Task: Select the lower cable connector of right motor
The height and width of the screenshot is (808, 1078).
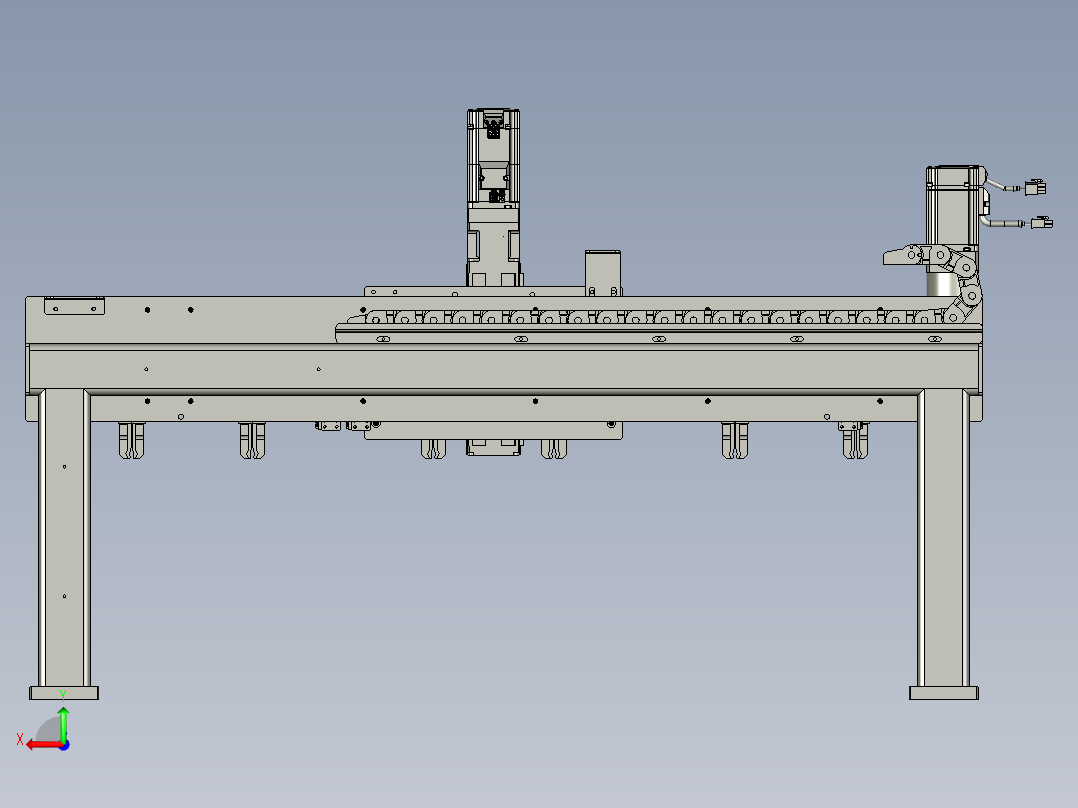Action: 1042,222
